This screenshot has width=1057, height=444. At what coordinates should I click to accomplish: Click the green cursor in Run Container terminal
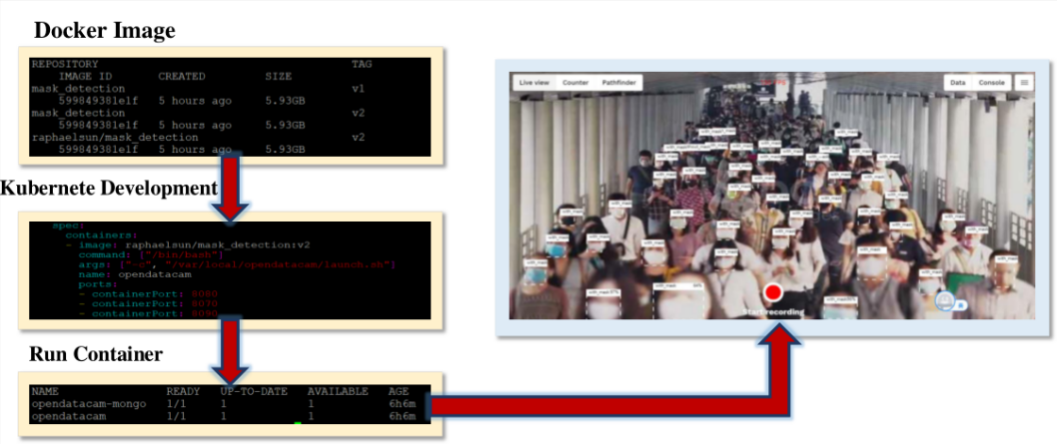[x=297, y=423]
